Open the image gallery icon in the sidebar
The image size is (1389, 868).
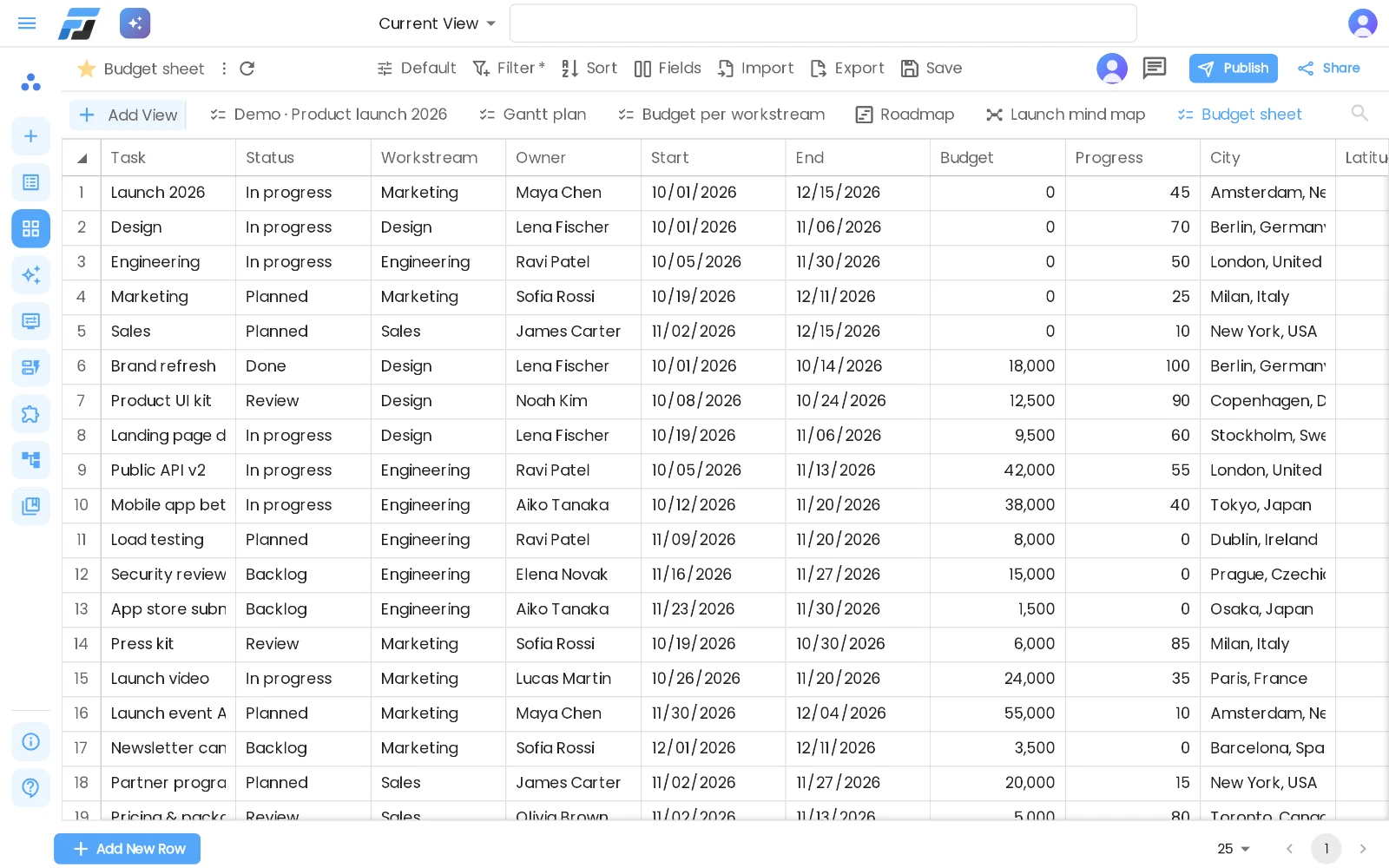click(30, 506)
